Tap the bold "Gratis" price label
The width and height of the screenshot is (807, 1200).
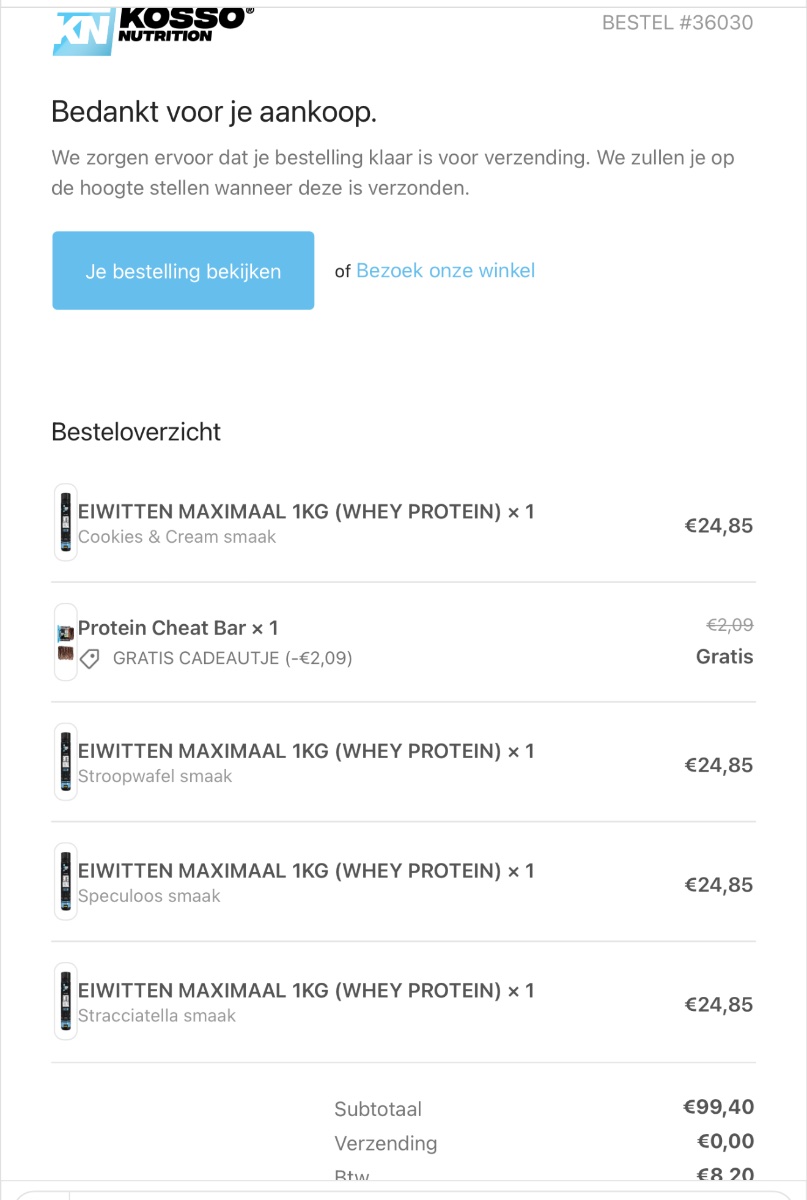724,657
